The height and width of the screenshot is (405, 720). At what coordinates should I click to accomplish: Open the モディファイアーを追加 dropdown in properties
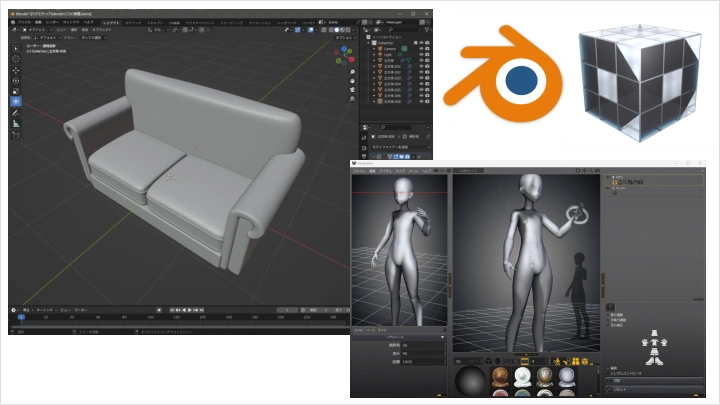point(400,147)
